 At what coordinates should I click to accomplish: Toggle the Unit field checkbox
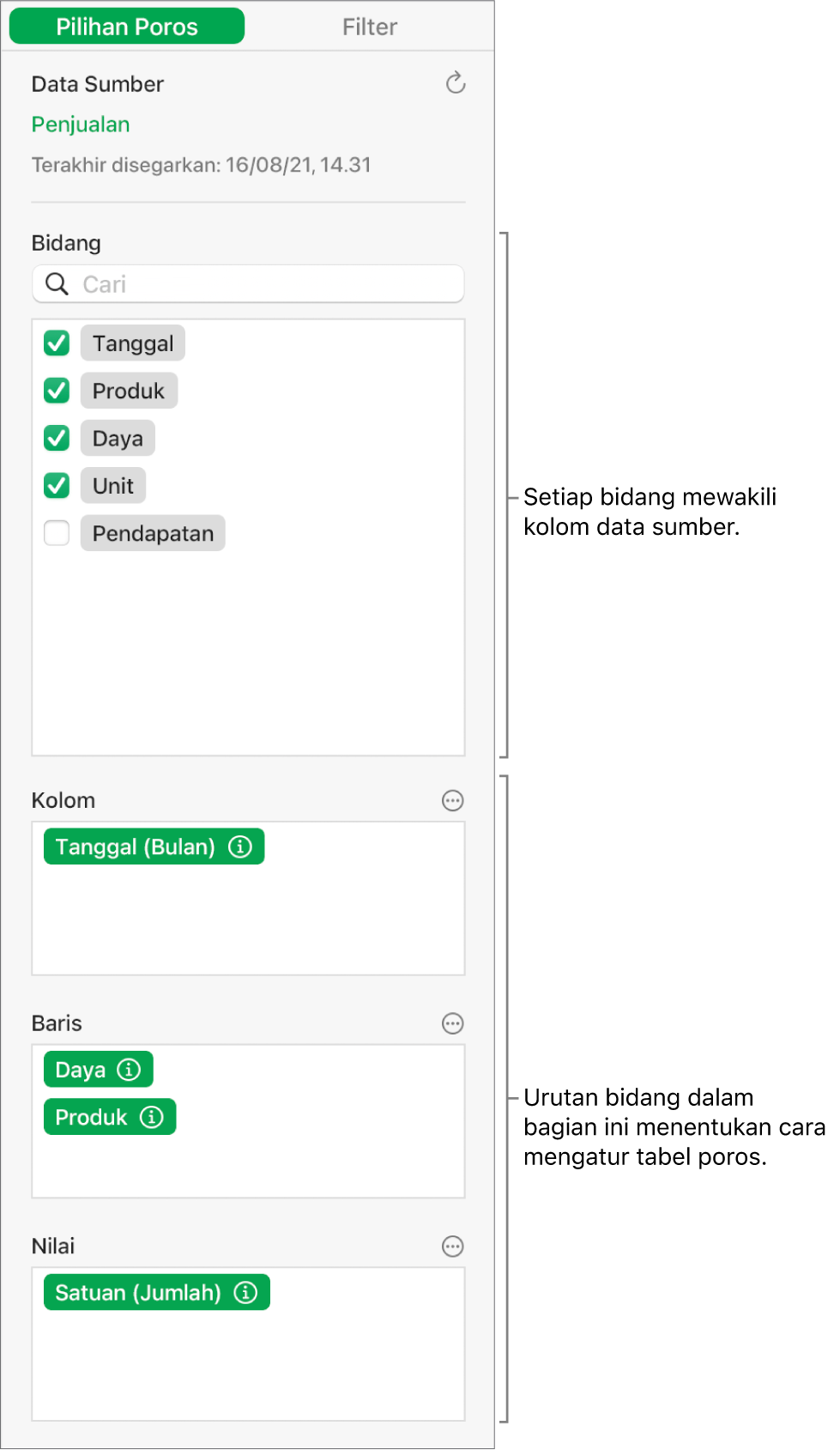57,486
